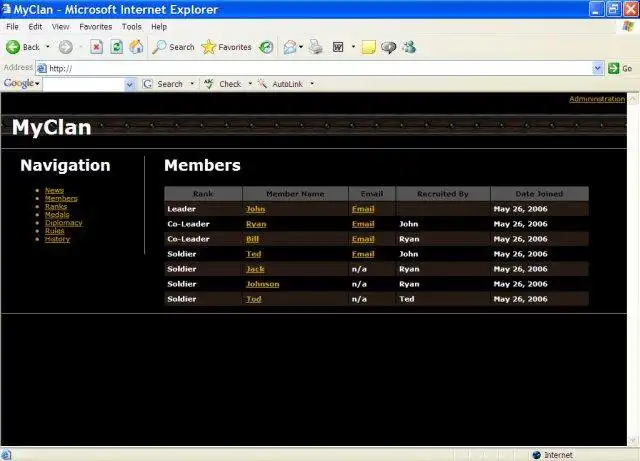Click the green Go arrow button

613,68
